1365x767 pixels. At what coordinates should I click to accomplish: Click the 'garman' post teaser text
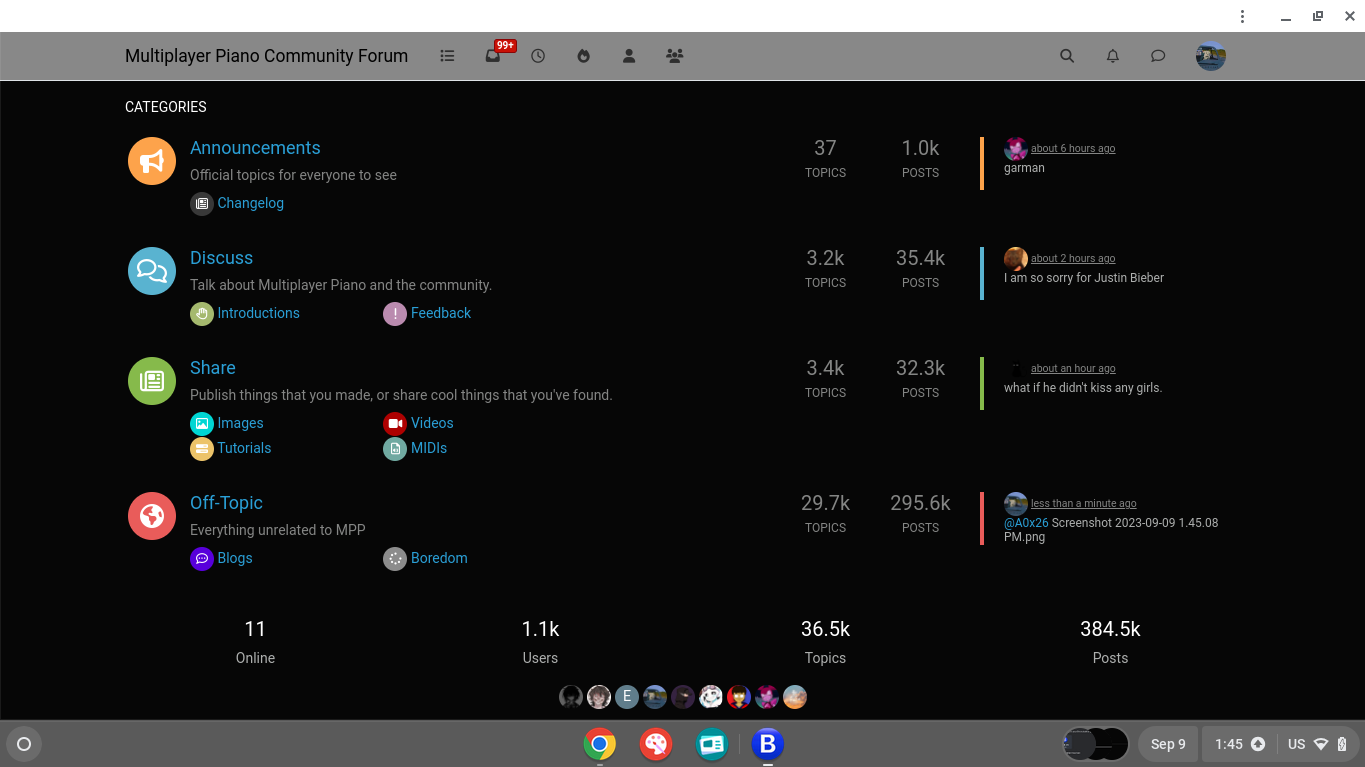(x=1024, y=168)
